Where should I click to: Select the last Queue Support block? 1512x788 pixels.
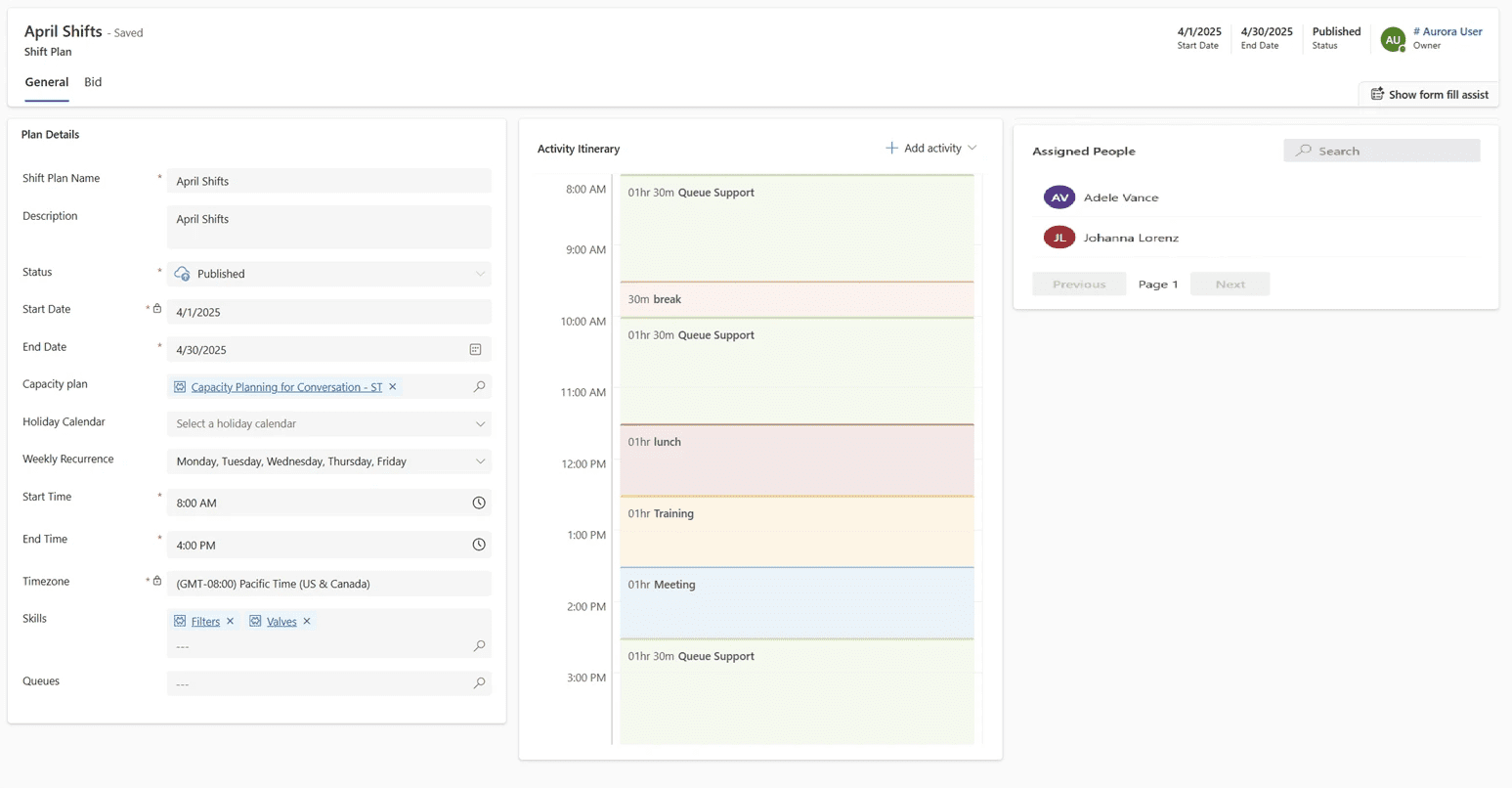[x=797, y=691]
